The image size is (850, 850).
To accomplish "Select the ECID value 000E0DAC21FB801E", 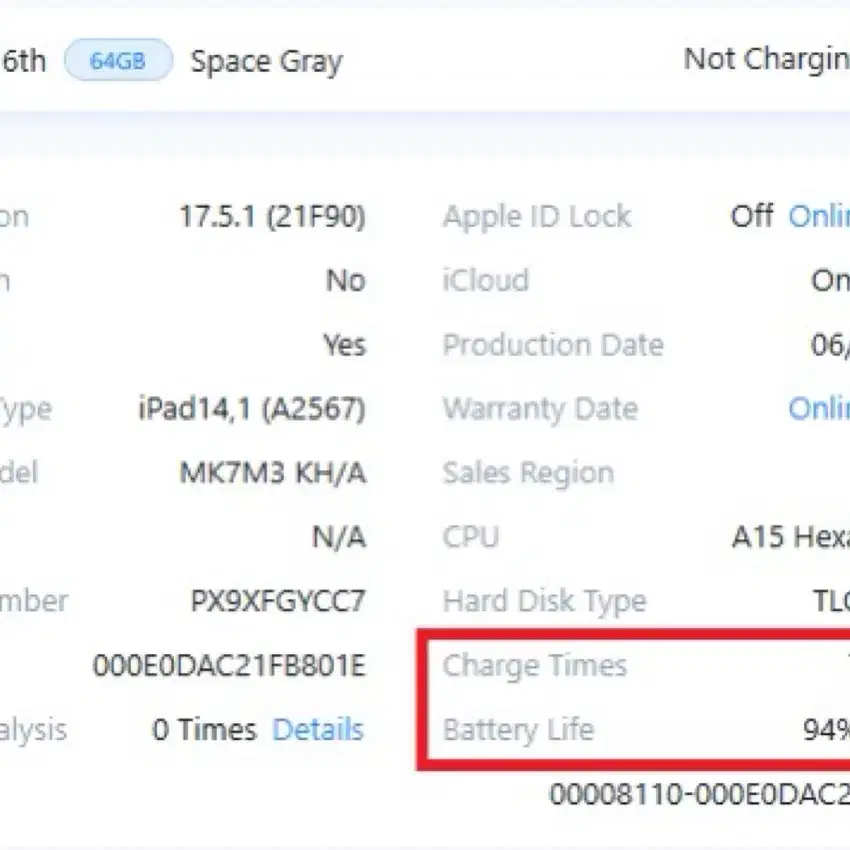I will [229, 665].
